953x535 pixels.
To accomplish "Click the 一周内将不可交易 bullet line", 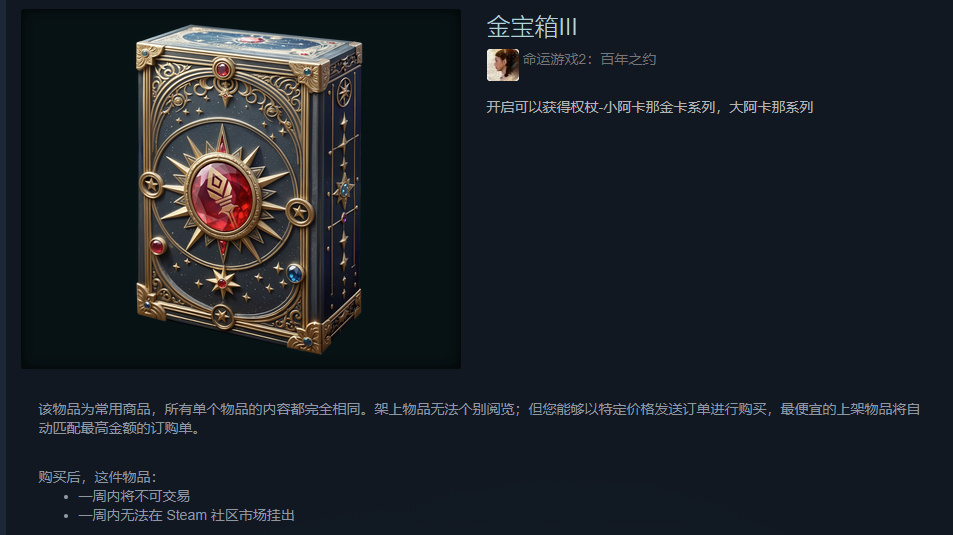I will [134, 496].
